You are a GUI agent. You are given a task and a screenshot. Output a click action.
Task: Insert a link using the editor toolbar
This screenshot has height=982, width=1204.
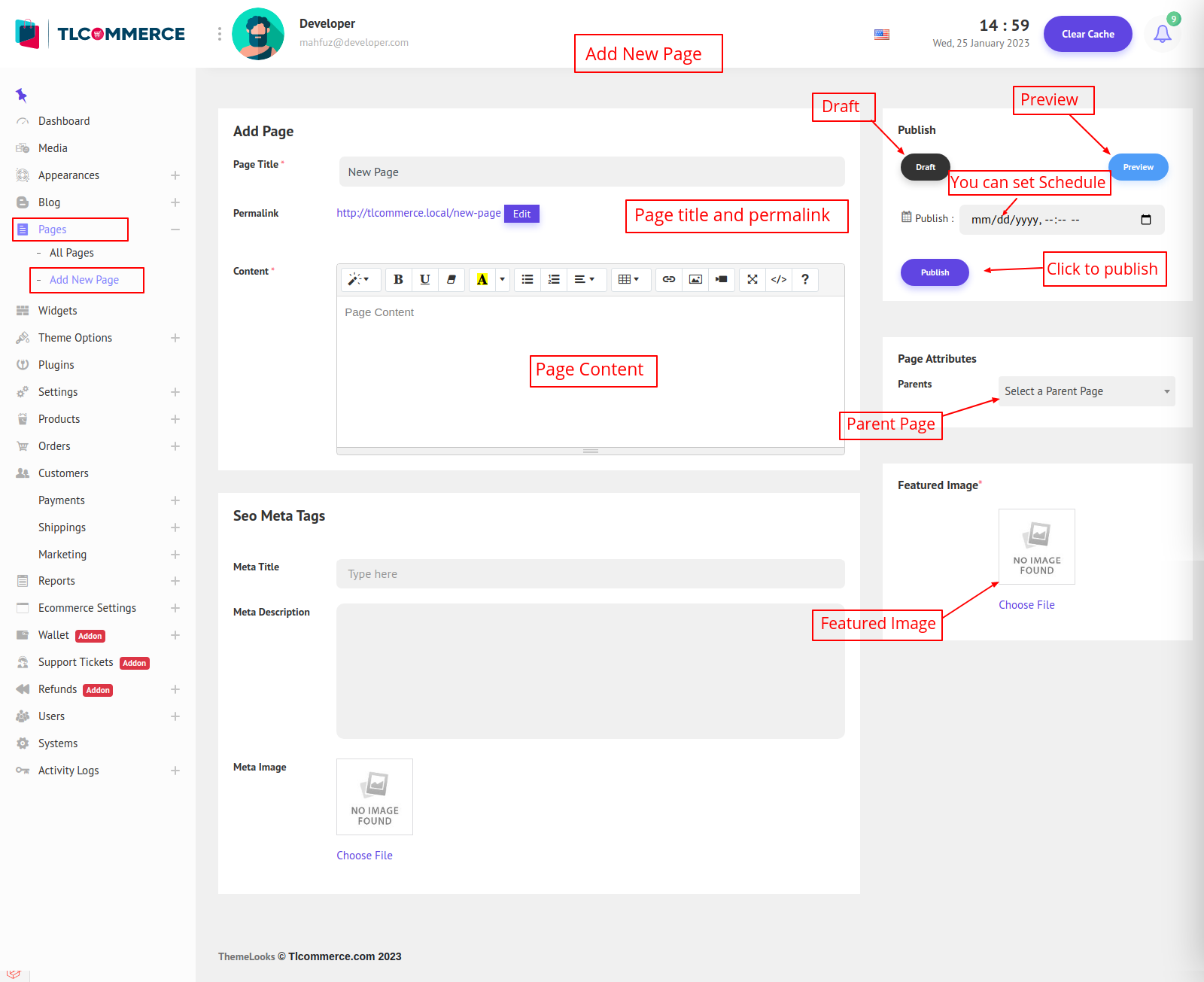(x=668, y=279)
